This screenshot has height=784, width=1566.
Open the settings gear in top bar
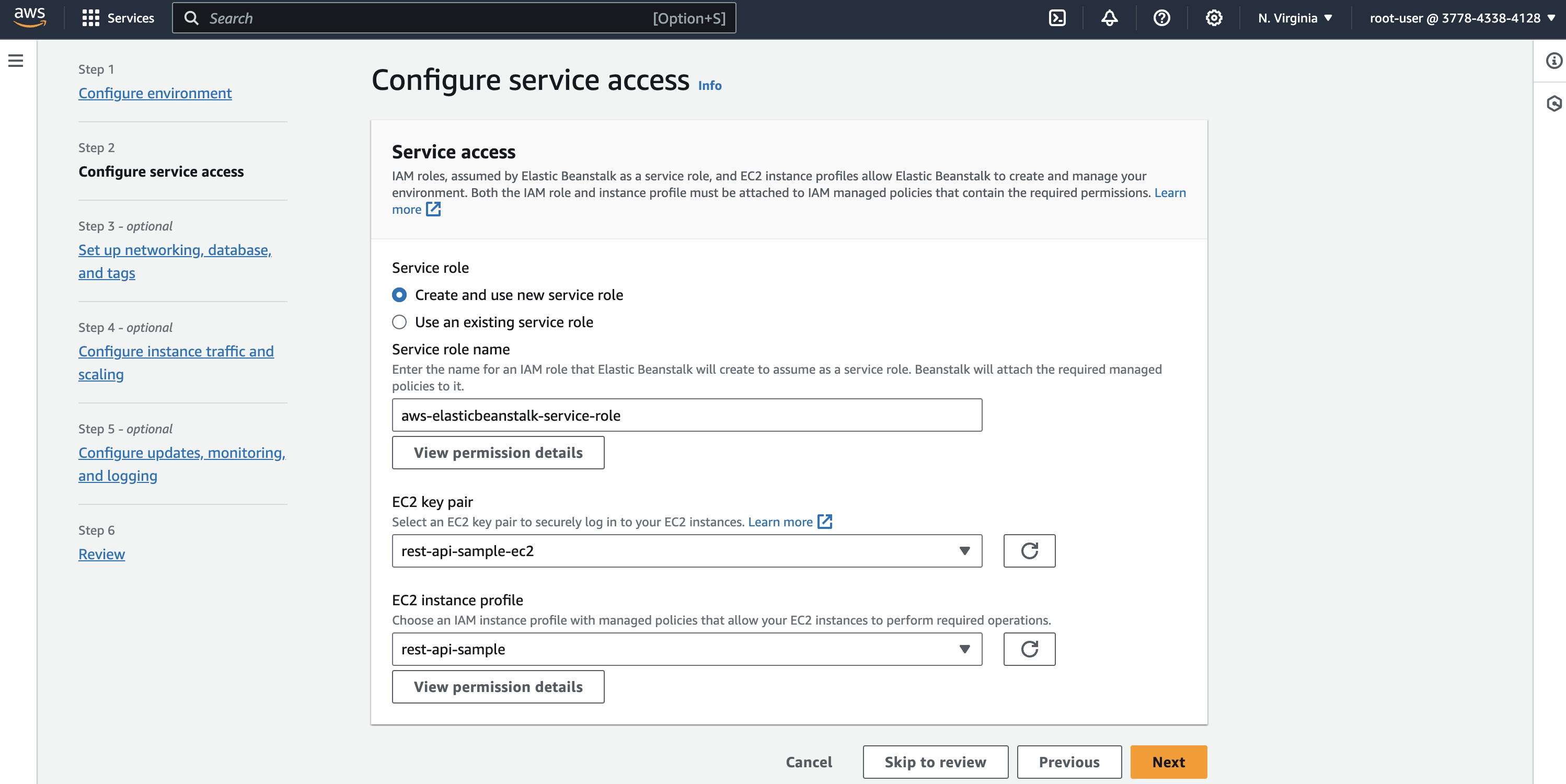click(x=1213, y=18)
